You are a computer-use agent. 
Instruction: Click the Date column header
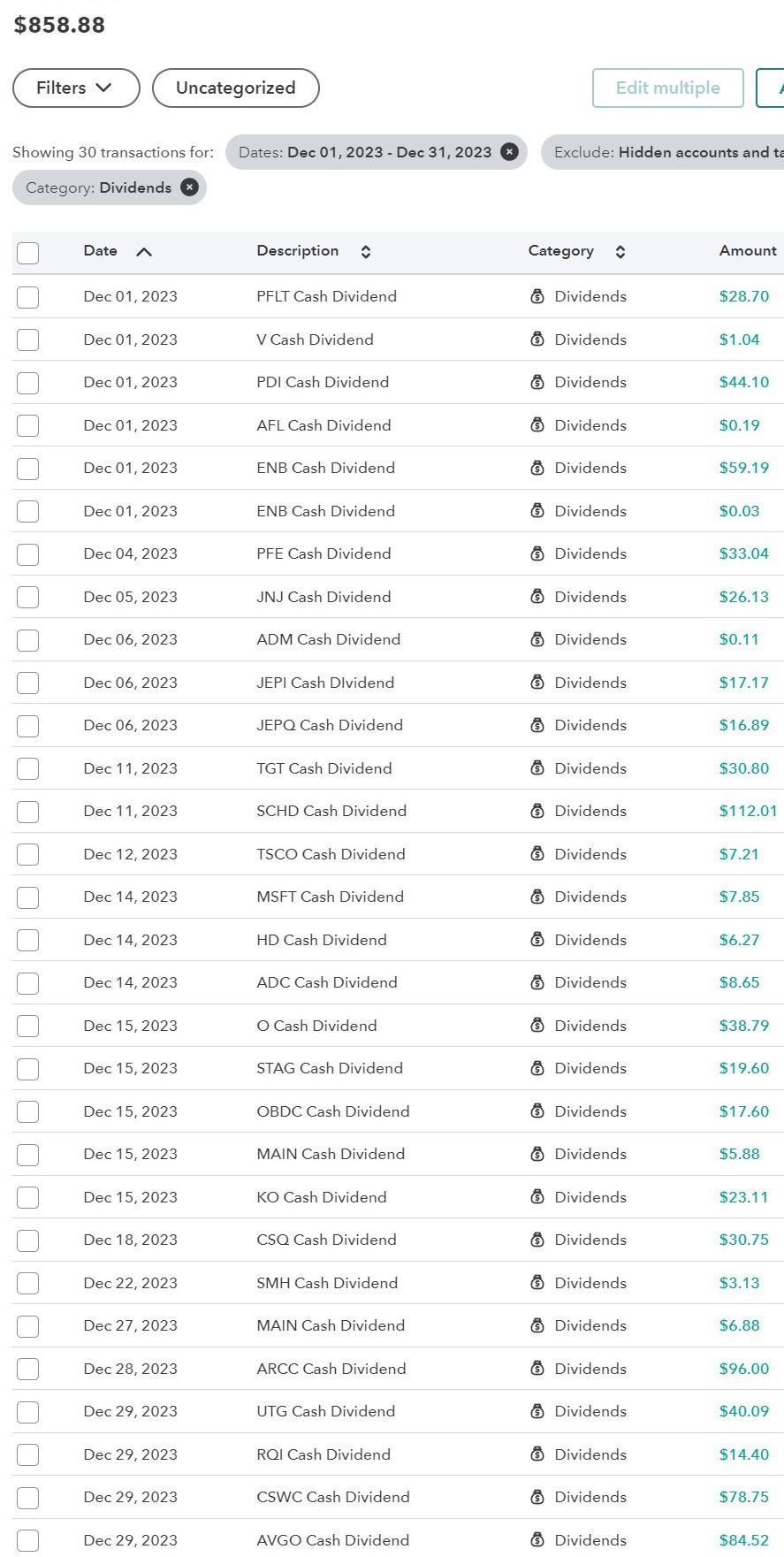pos(100,251)
